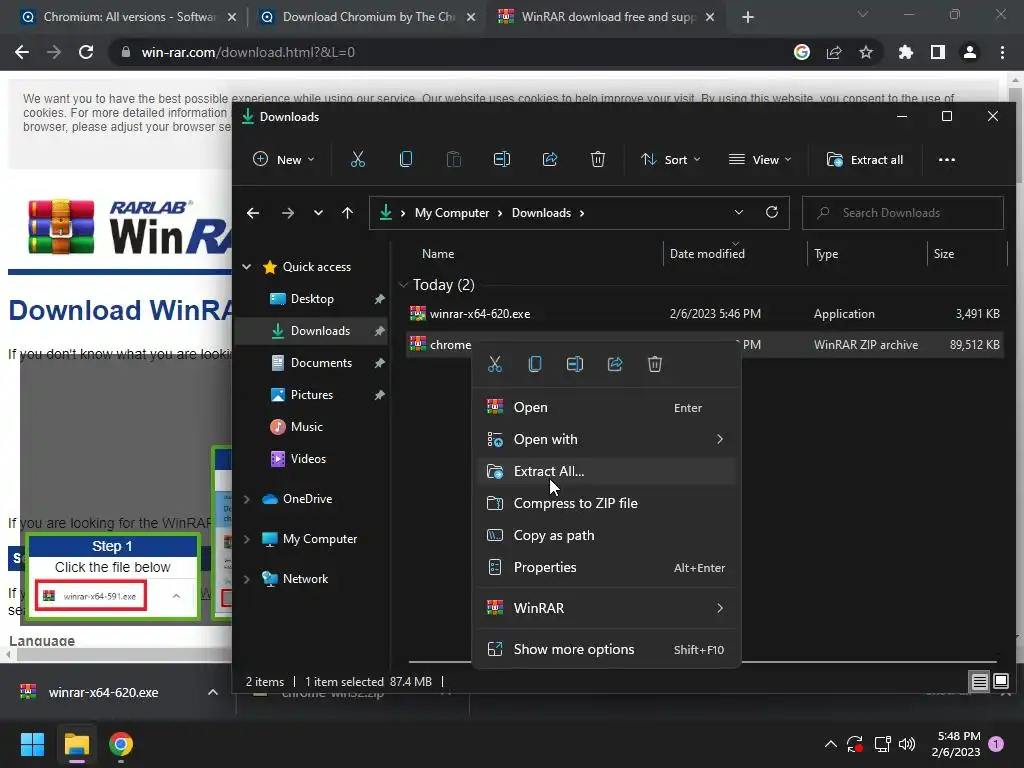The width and height of the screenshot is (1024, 768).
Task: Open Chrome from taskbar
Action: (x=121, y=744)
